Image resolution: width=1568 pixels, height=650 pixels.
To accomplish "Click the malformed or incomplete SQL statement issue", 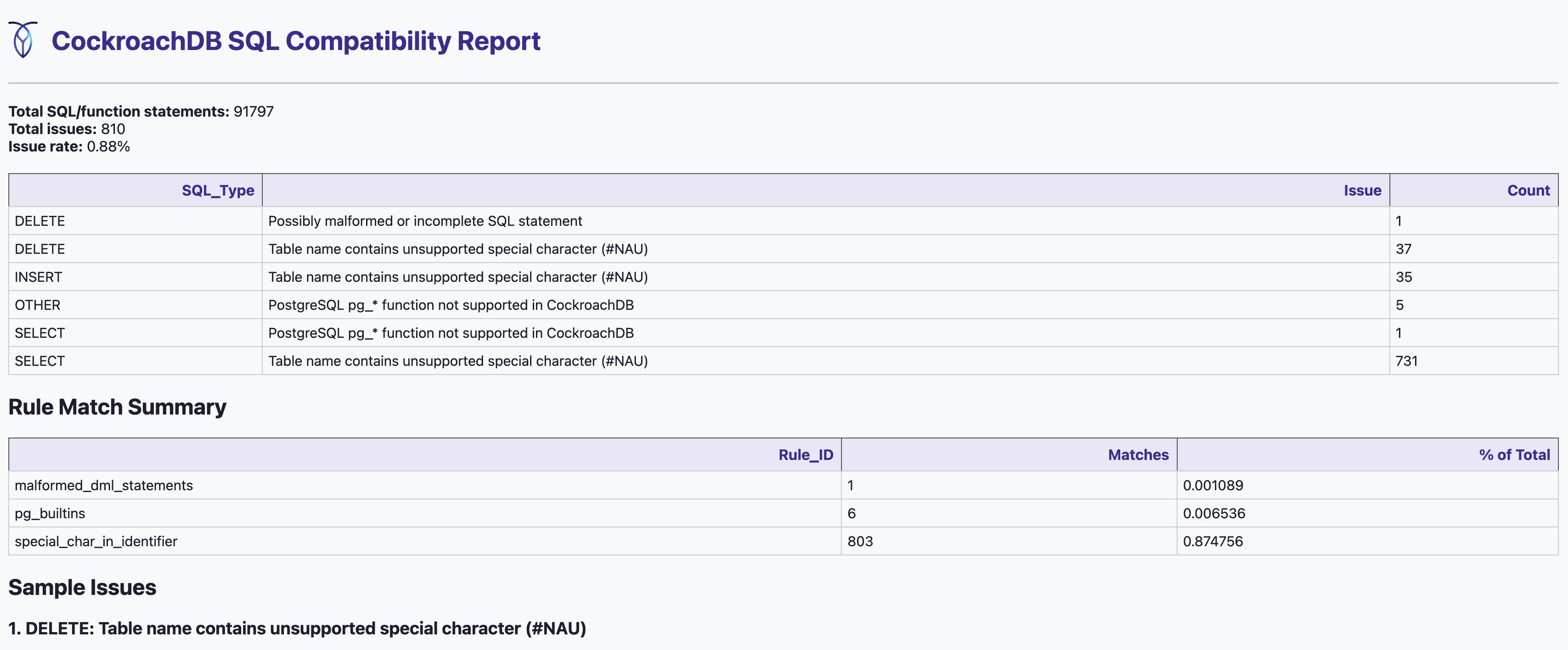I will tap(425, 221).
